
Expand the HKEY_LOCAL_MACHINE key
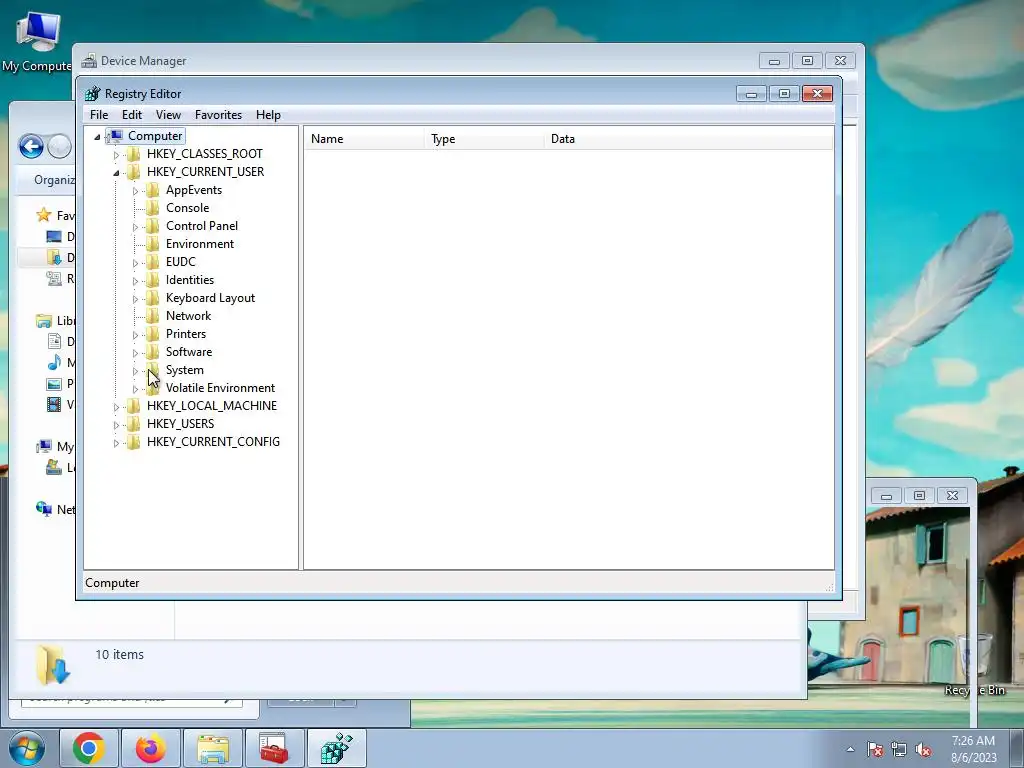(x=116, y=406)
